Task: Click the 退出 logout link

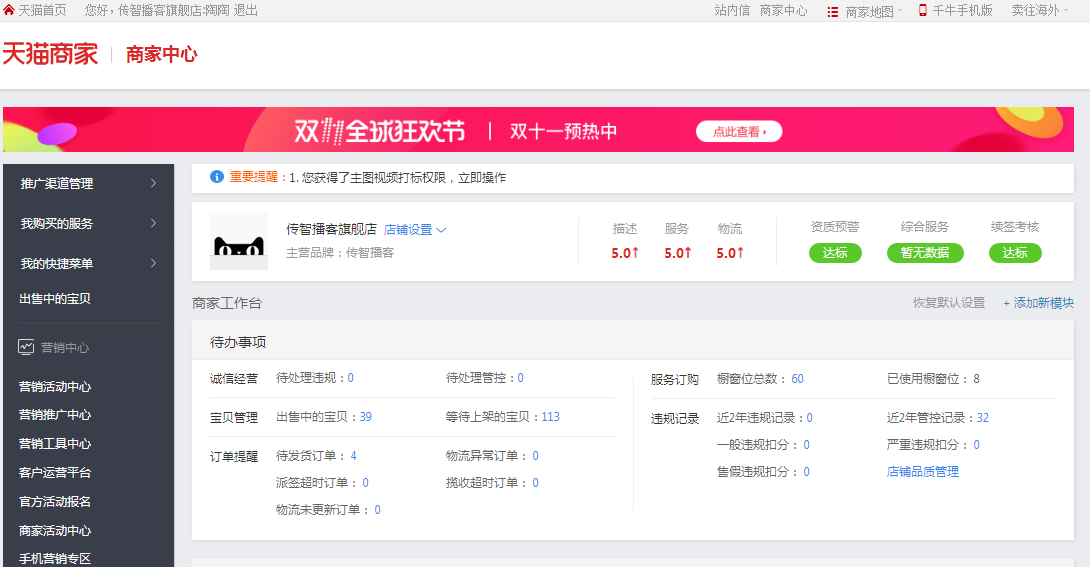Action: pos(245,10)
